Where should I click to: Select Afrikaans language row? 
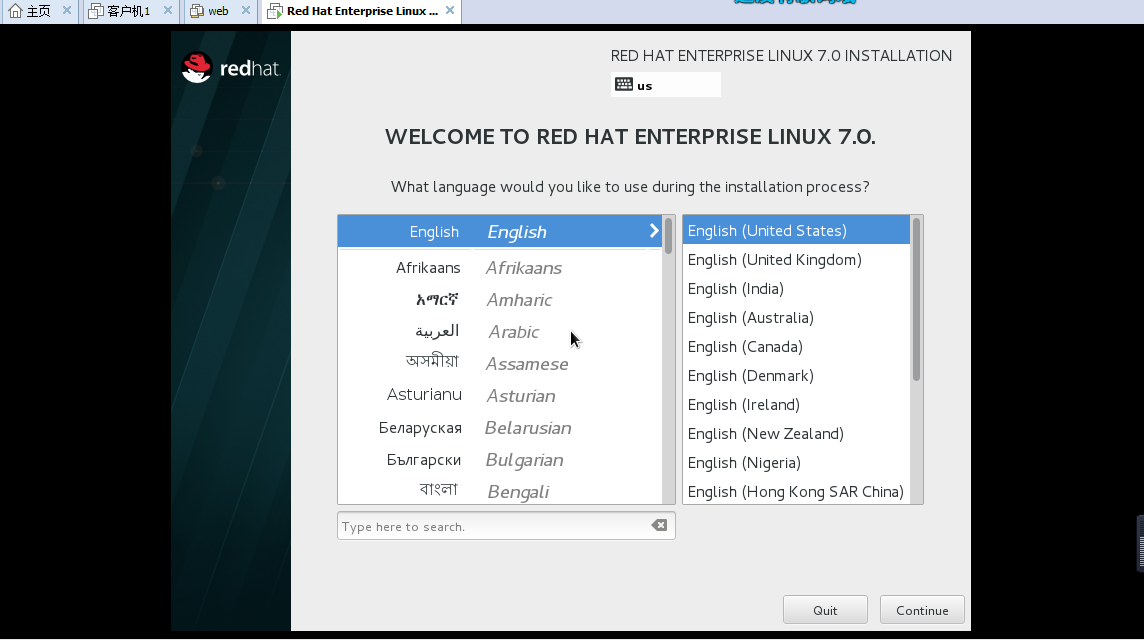[500, 268]
